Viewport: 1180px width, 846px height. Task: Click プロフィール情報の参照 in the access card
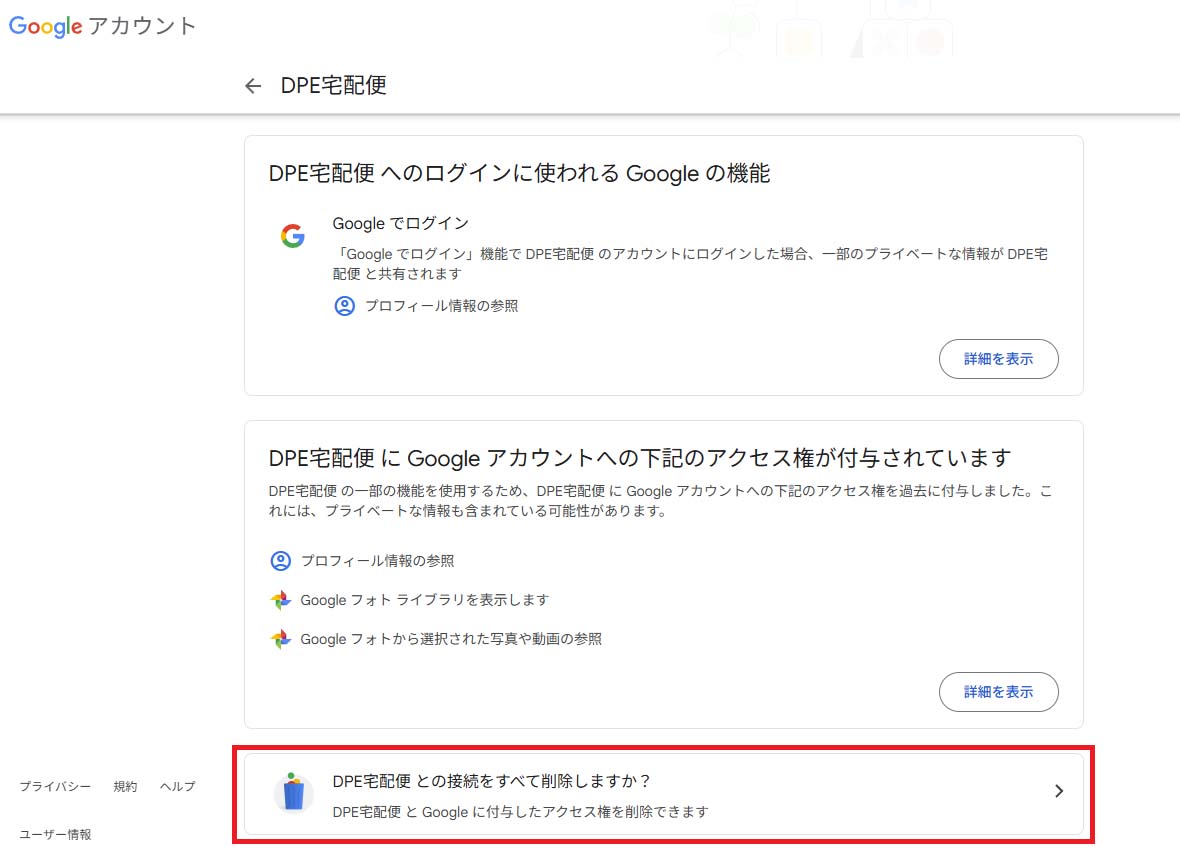point(378,561)
